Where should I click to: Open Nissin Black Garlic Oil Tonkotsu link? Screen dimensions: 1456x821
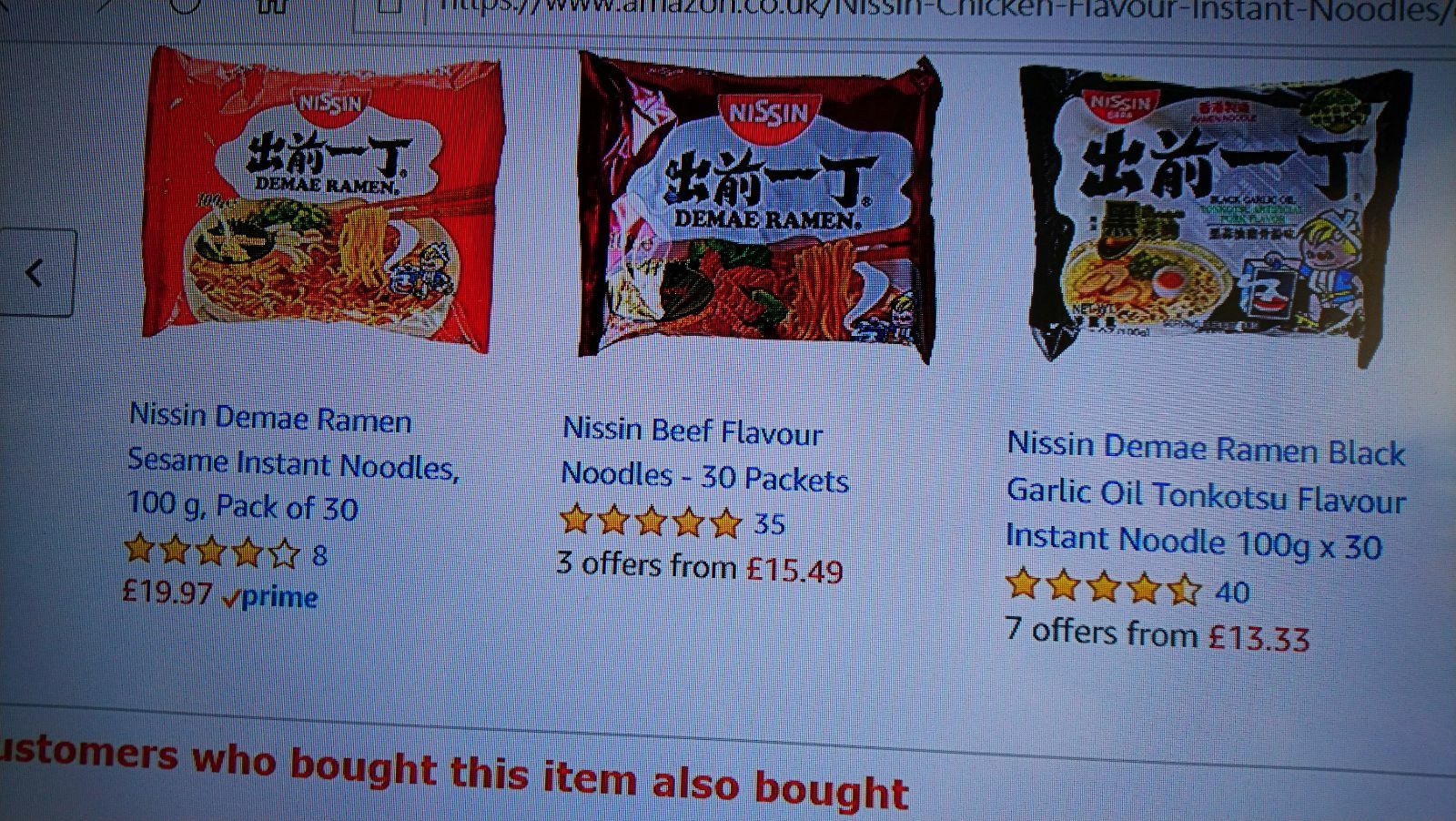[1206, 496]
